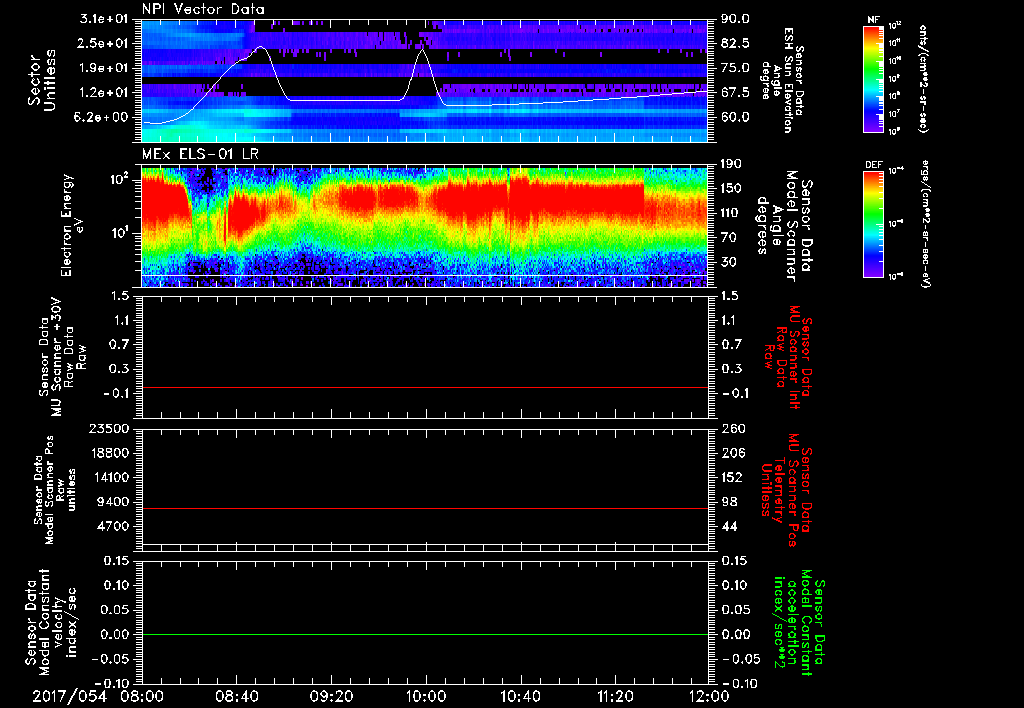Click the red 'MU Scanner Init Raw Data' label
The height and width of the screenshot is (708, 1024).
788,357
